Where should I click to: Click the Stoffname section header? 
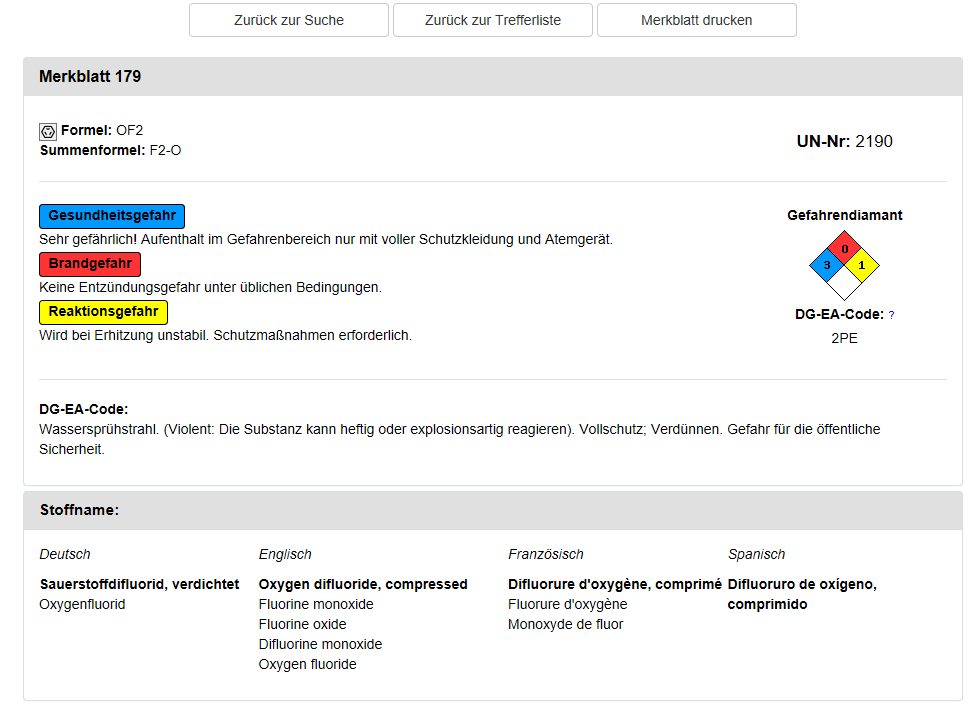pyautogui.click(x=79, y=510)
